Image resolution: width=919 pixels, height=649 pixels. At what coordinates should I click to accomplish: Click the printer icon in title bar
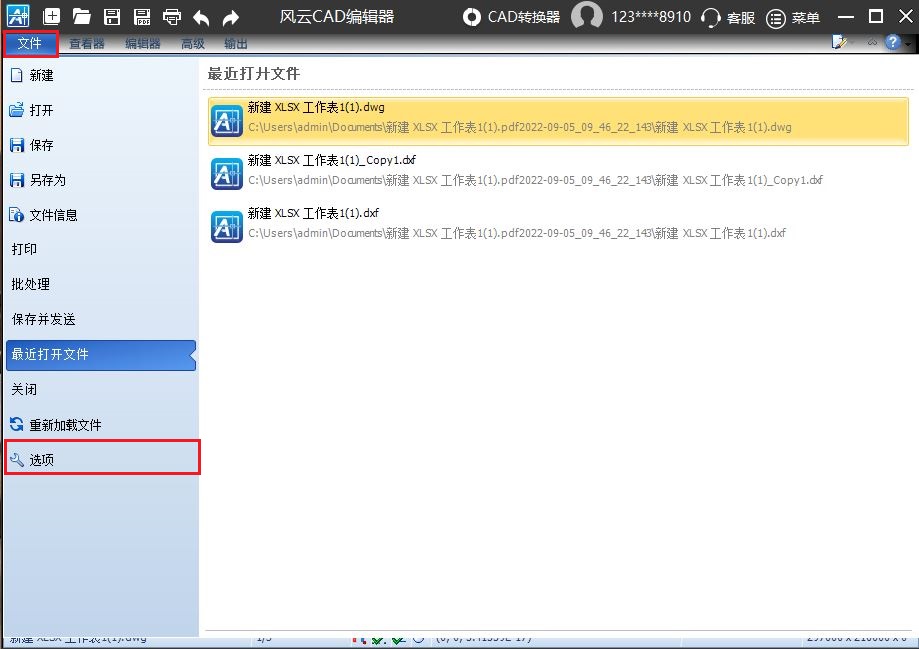point(172,17)
